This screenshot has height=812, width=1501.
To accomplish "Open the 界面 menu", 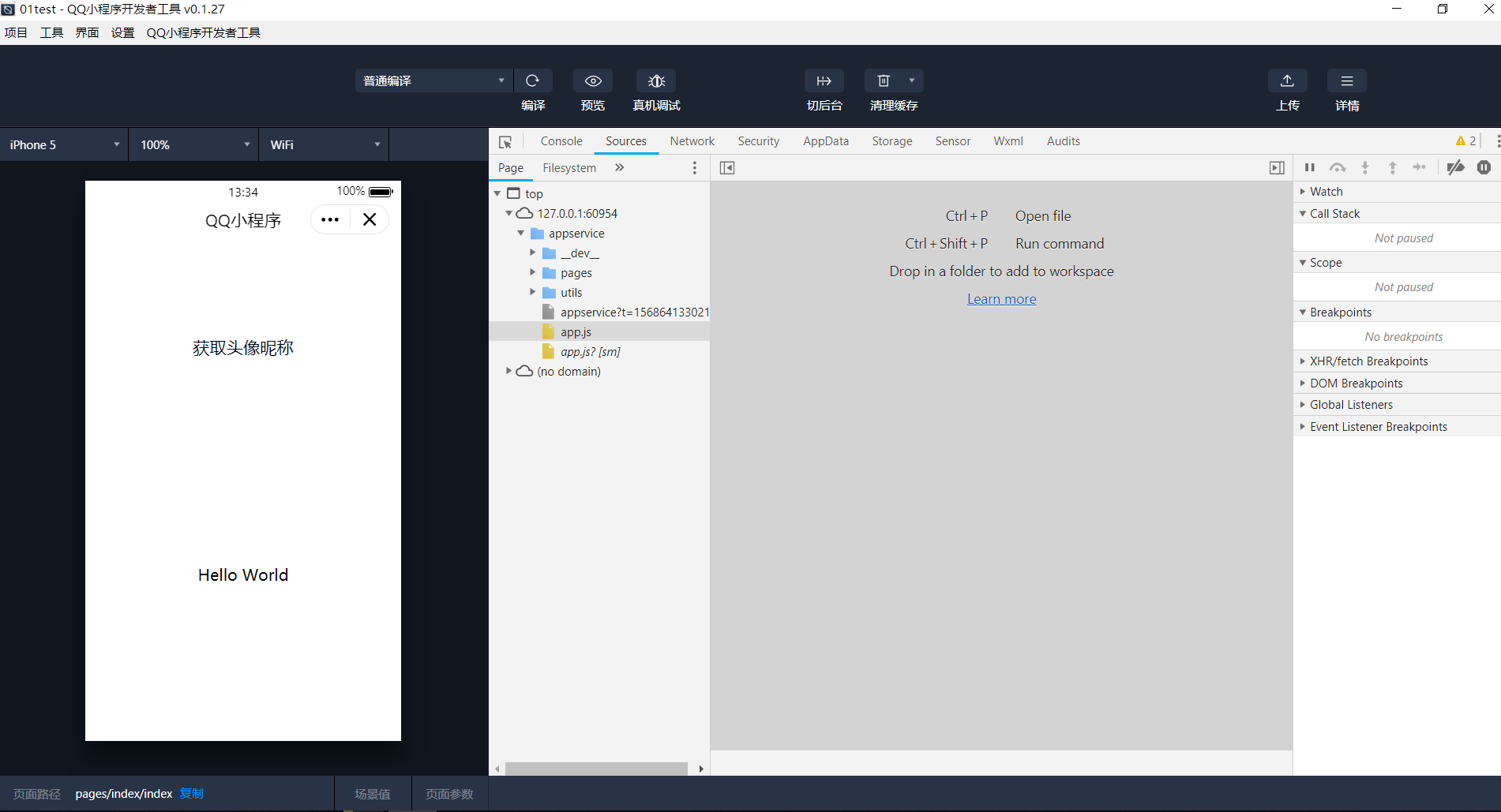I will point(87,32).
